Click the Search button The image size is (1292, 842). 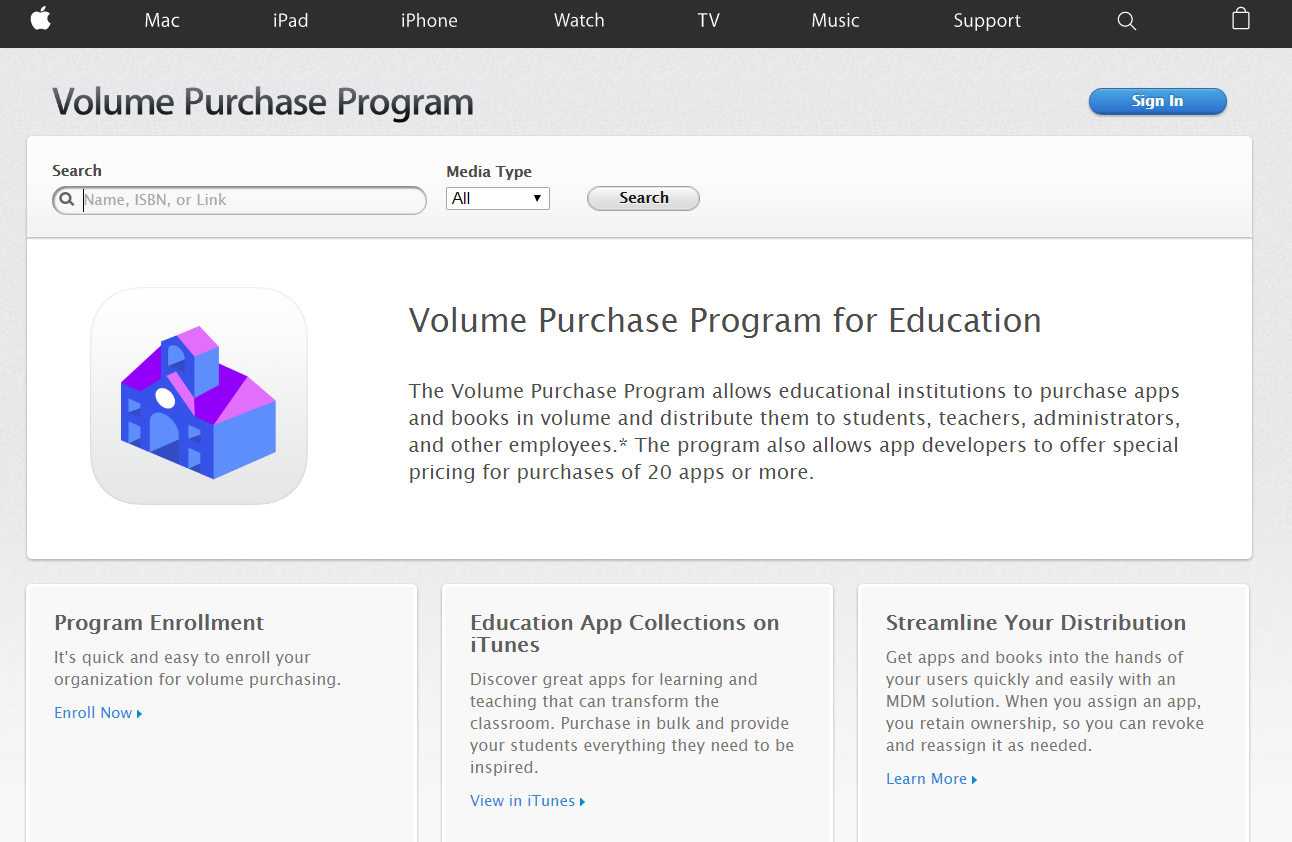point(643,198)
